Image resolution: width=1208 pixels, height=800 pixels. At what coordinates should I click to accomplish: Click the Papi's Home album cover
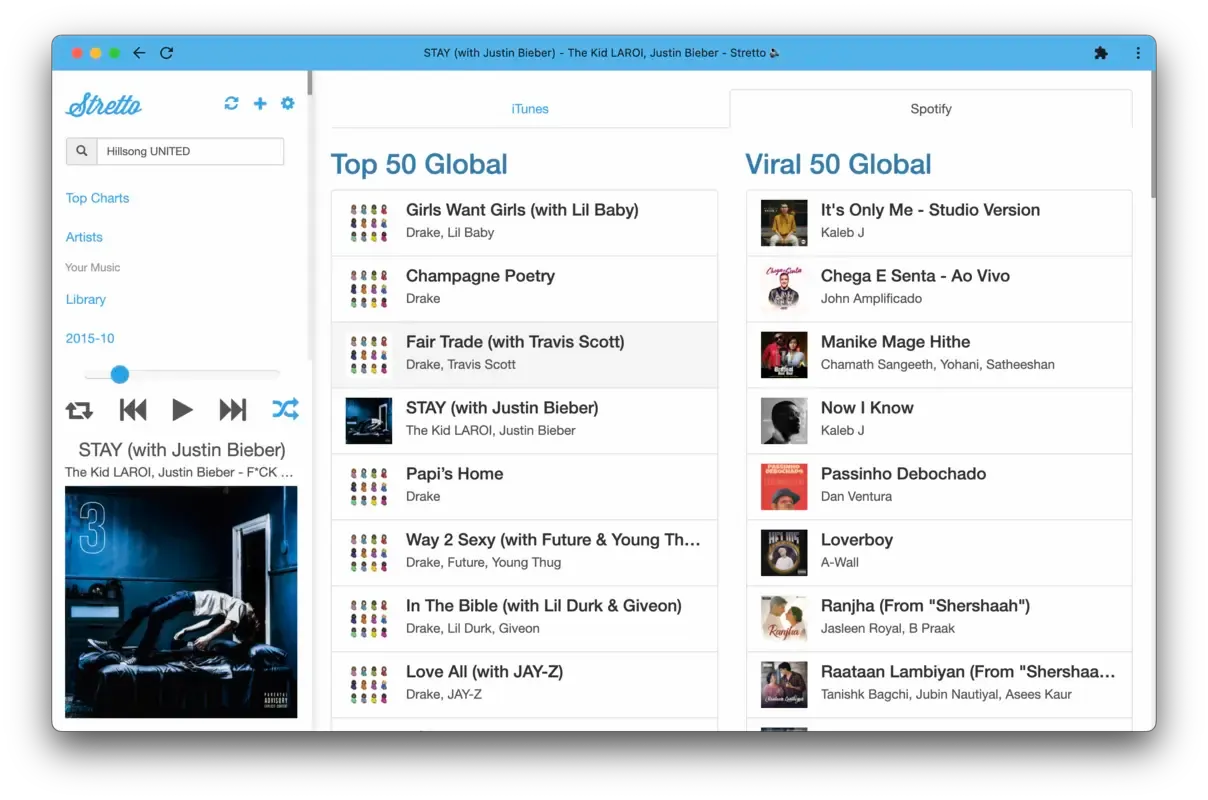click(x=369, y=487)
